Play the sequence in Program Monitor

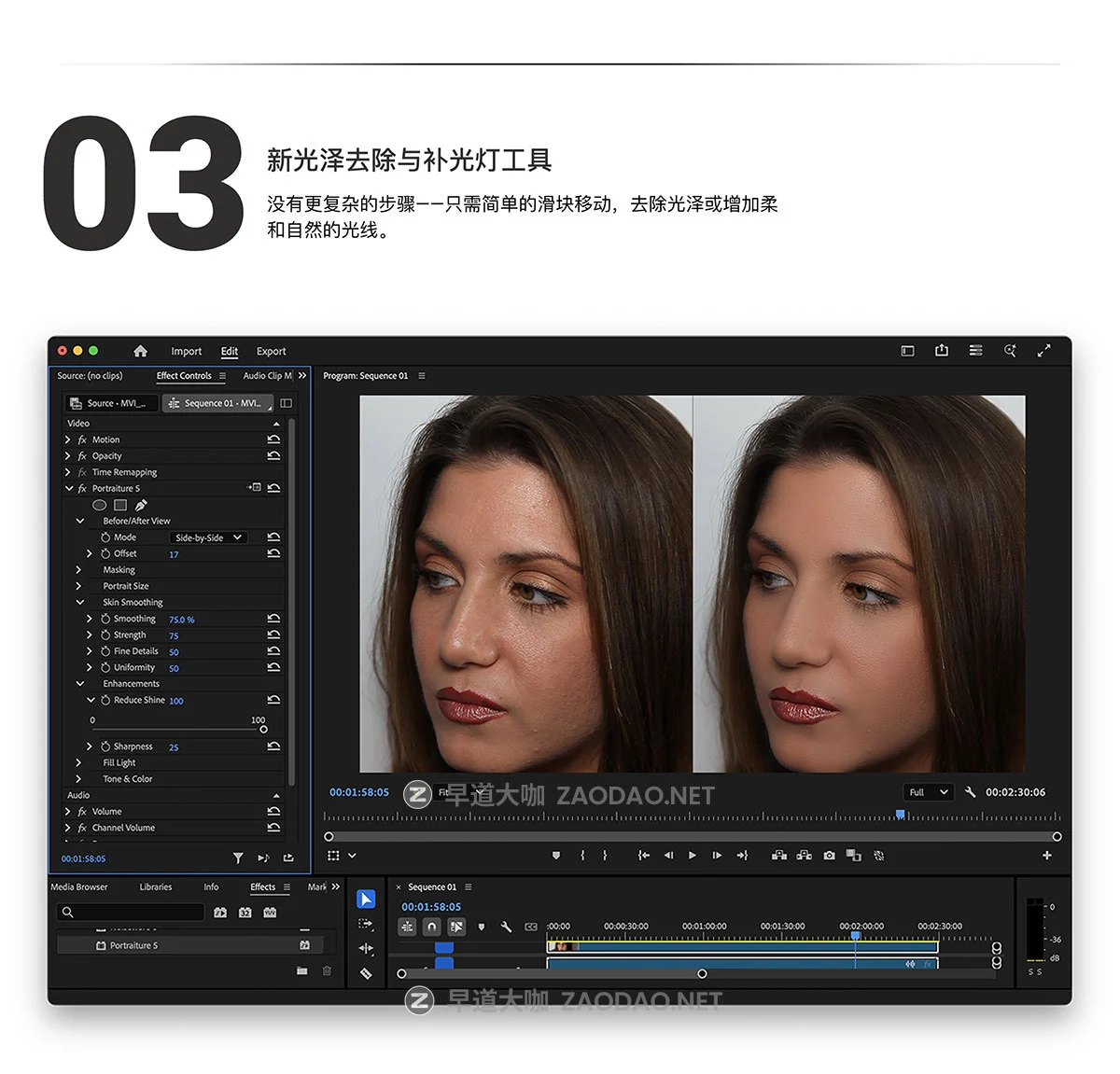pyautogui.click(x=693, y=855)
